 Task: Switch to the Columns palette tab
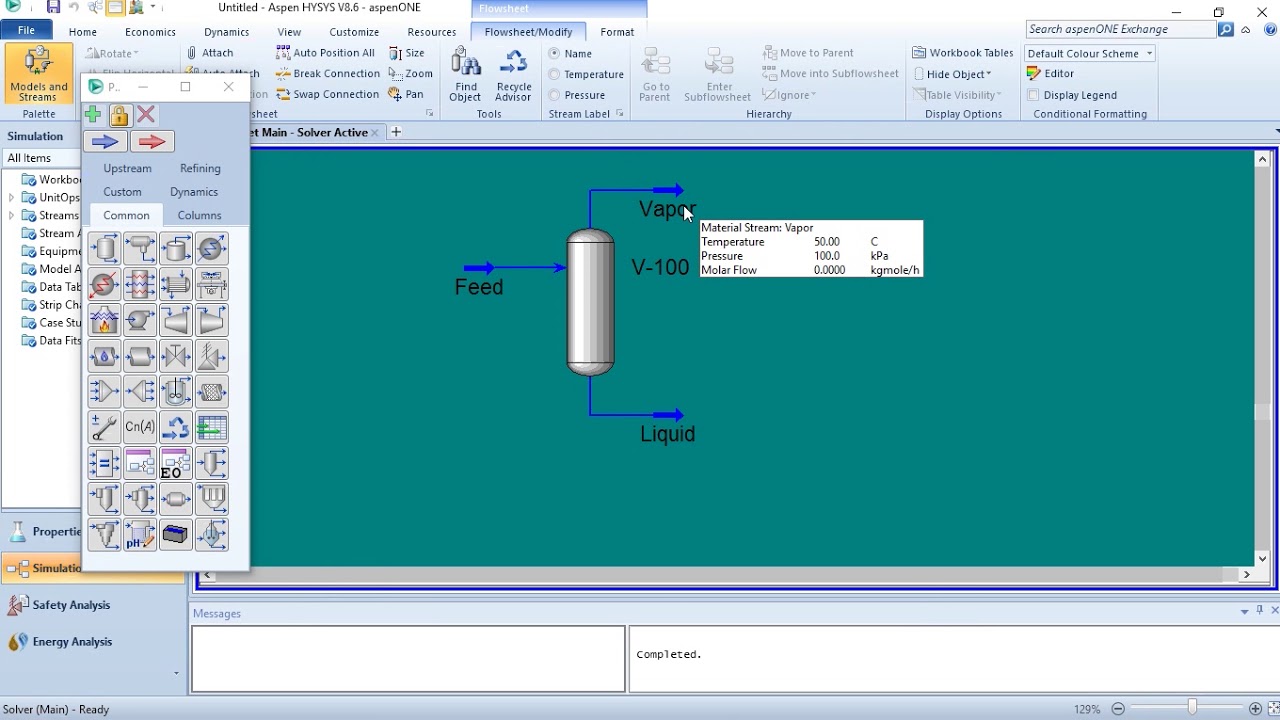point(199,215)
